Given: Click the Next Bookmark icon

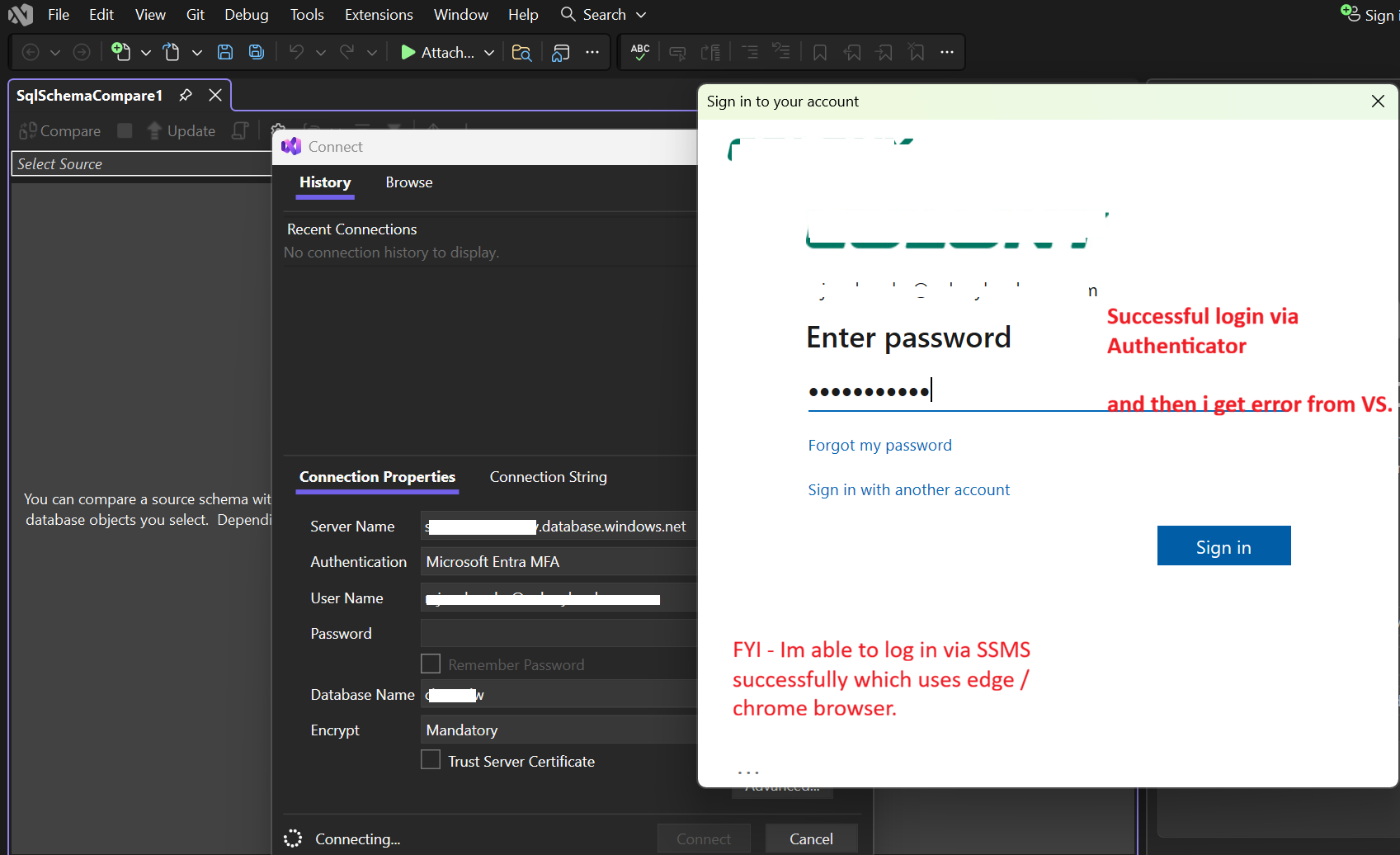Looking at the screenshot, I should [x=884, y=52].
